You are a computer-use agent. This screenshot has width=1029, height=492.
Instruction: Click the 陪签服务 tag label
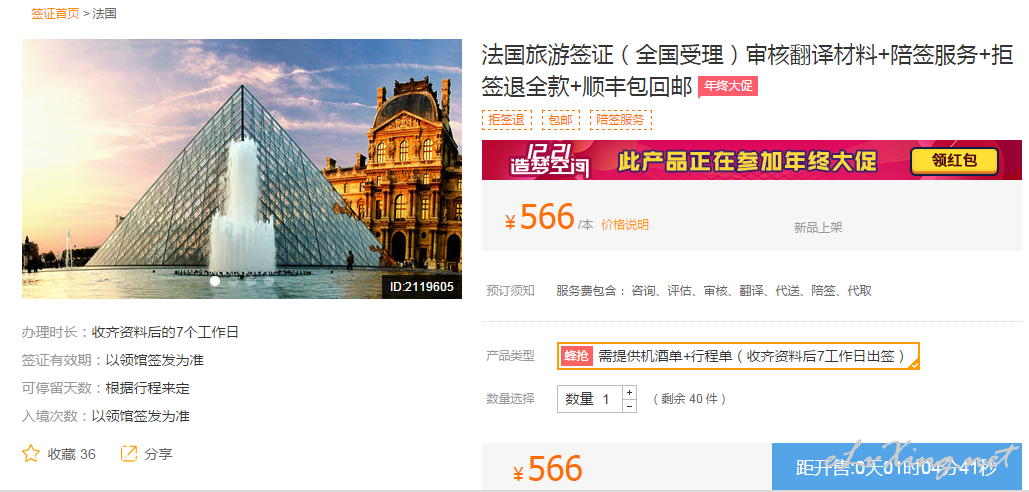[x=621, y=120]
